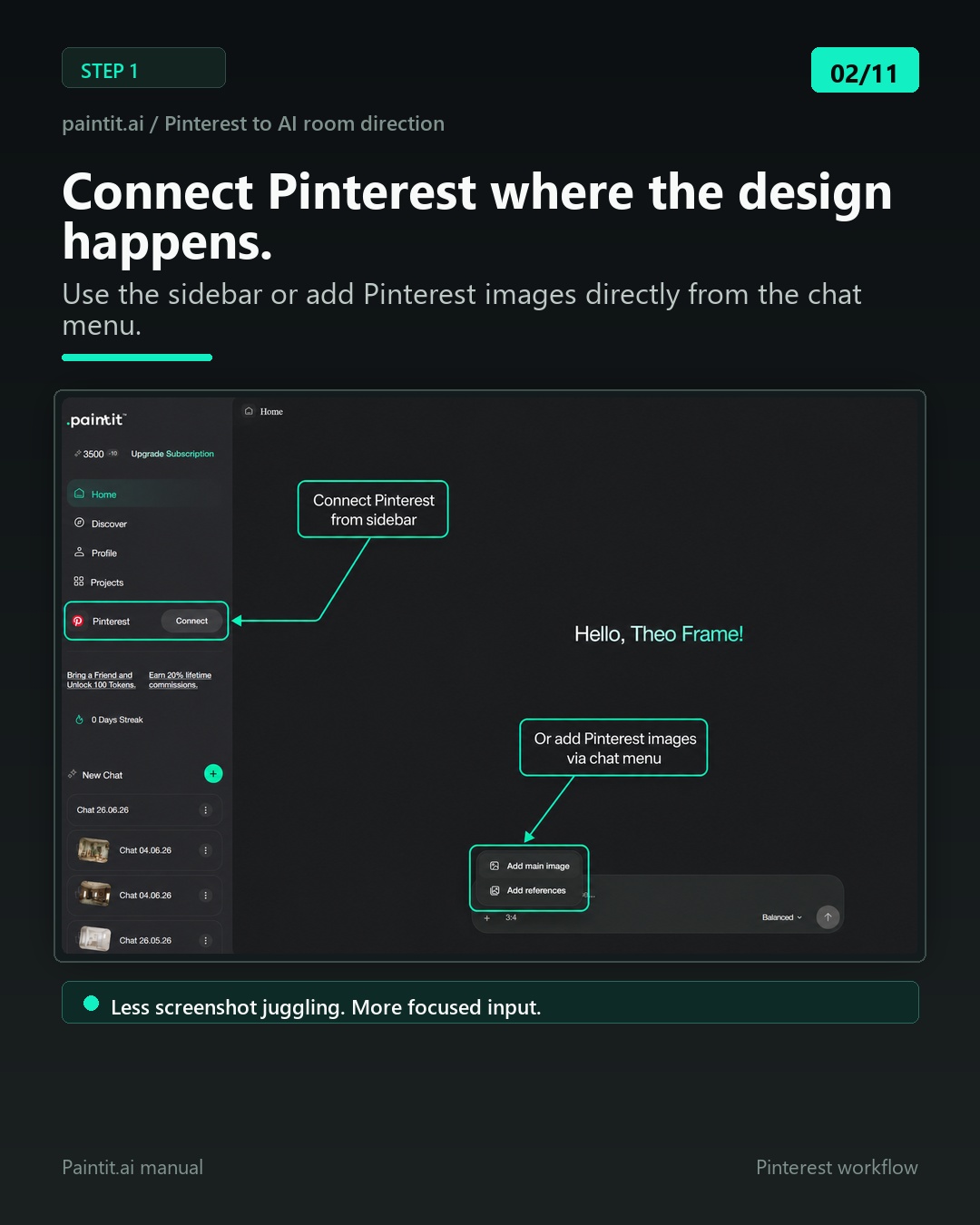Open the Bring a Friend and Unlock 100 Tokens link
Screen dimensions: 980x1225
[101, 680]
